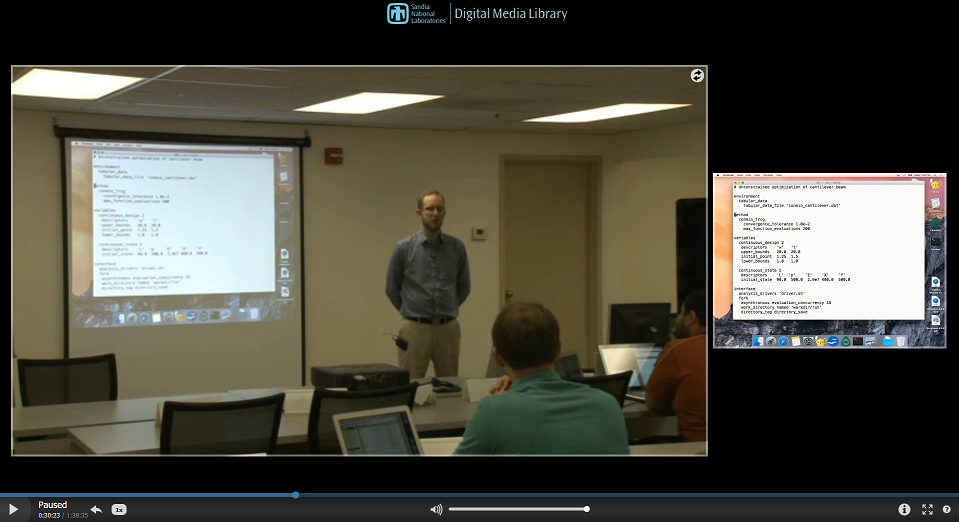Click the elapsed time 0:30:23
Screen dimensions: 959x522
pyautogui.click(x=49, y=515)
